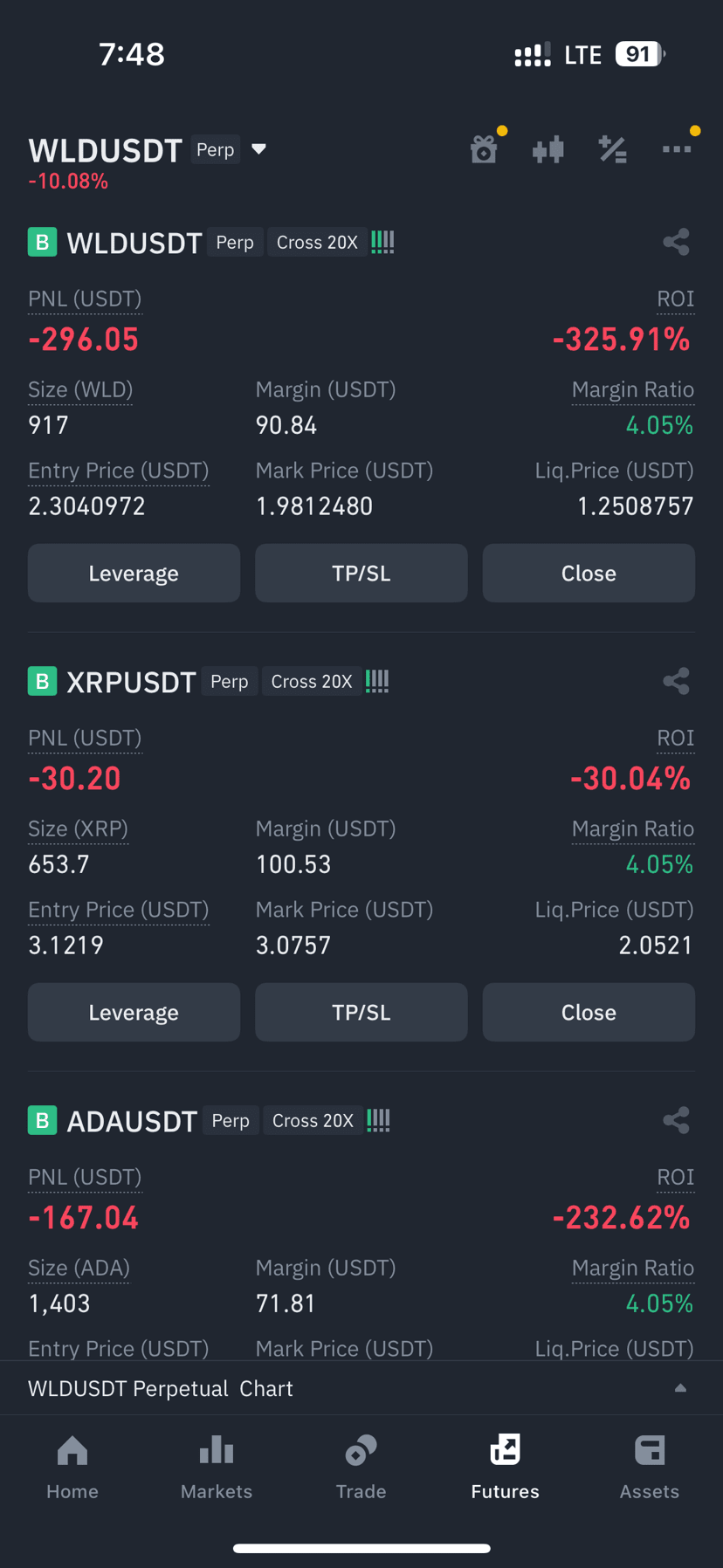Tap Cross 20X on XRPUSDT position
723x1568 pixels.
click(x=312, y=681)
